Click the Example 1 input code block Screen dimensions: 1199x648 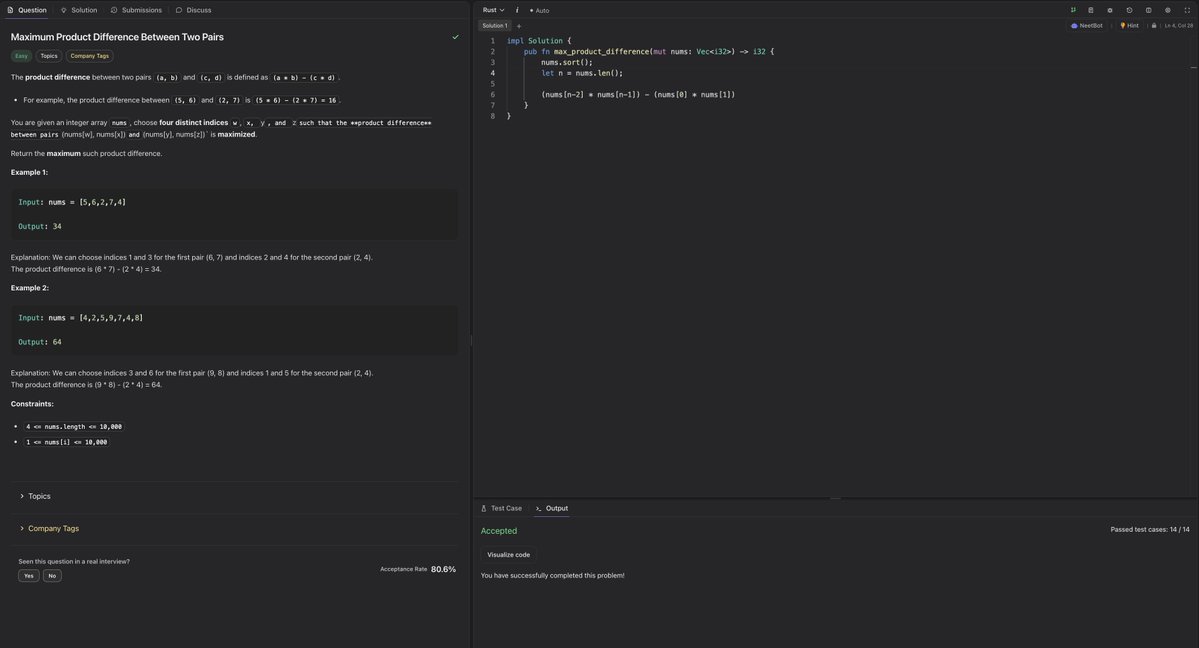click(x=234, y=214)
